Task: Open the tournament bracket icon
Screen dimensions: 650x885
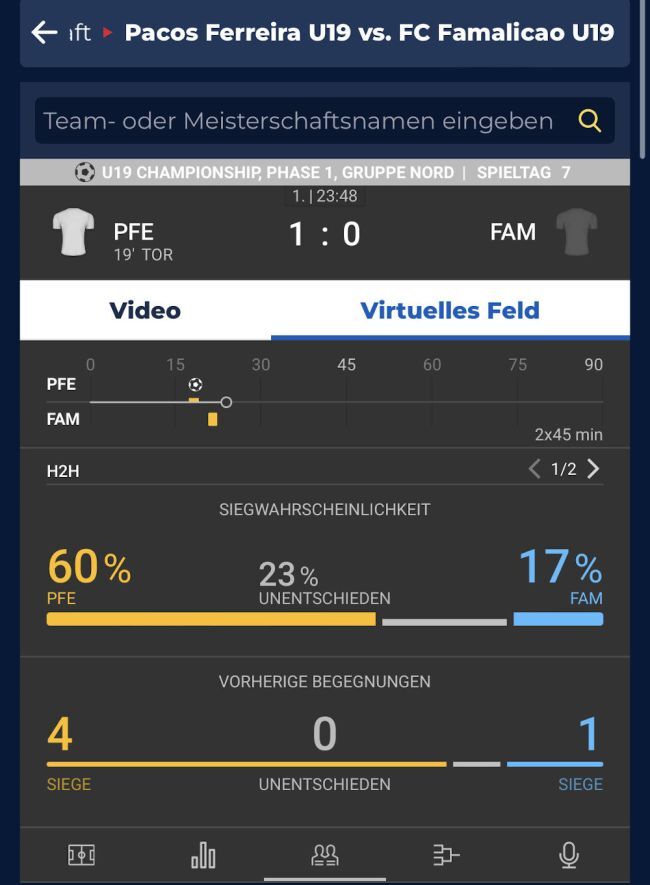Action: [446, 854]
